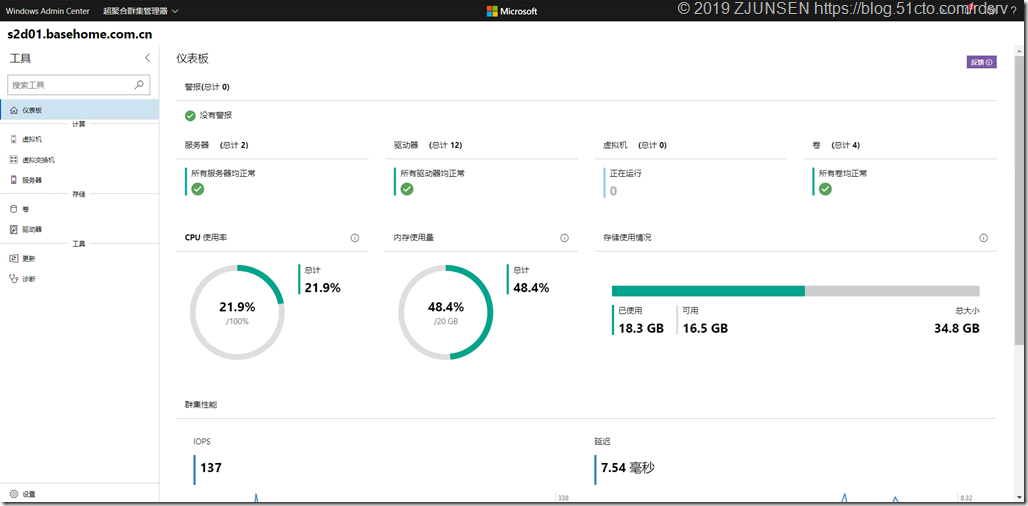The height and width of the screenshot is (506, 1028).
Task: Click the server icon in sidebar
Action: [x=14, y=180]
